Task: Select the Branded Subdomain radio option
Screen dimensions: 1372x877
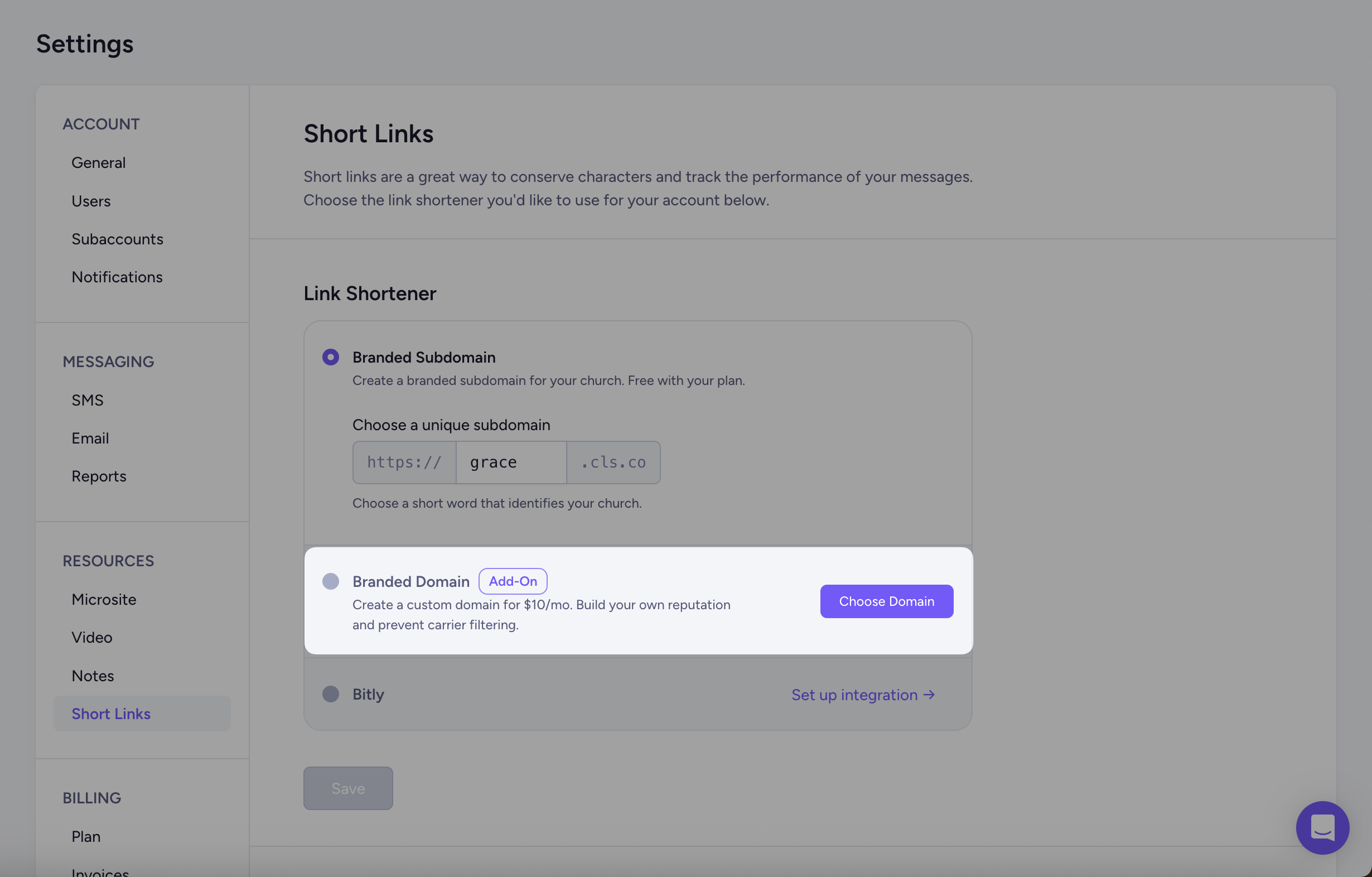Action: coord(331,357)
